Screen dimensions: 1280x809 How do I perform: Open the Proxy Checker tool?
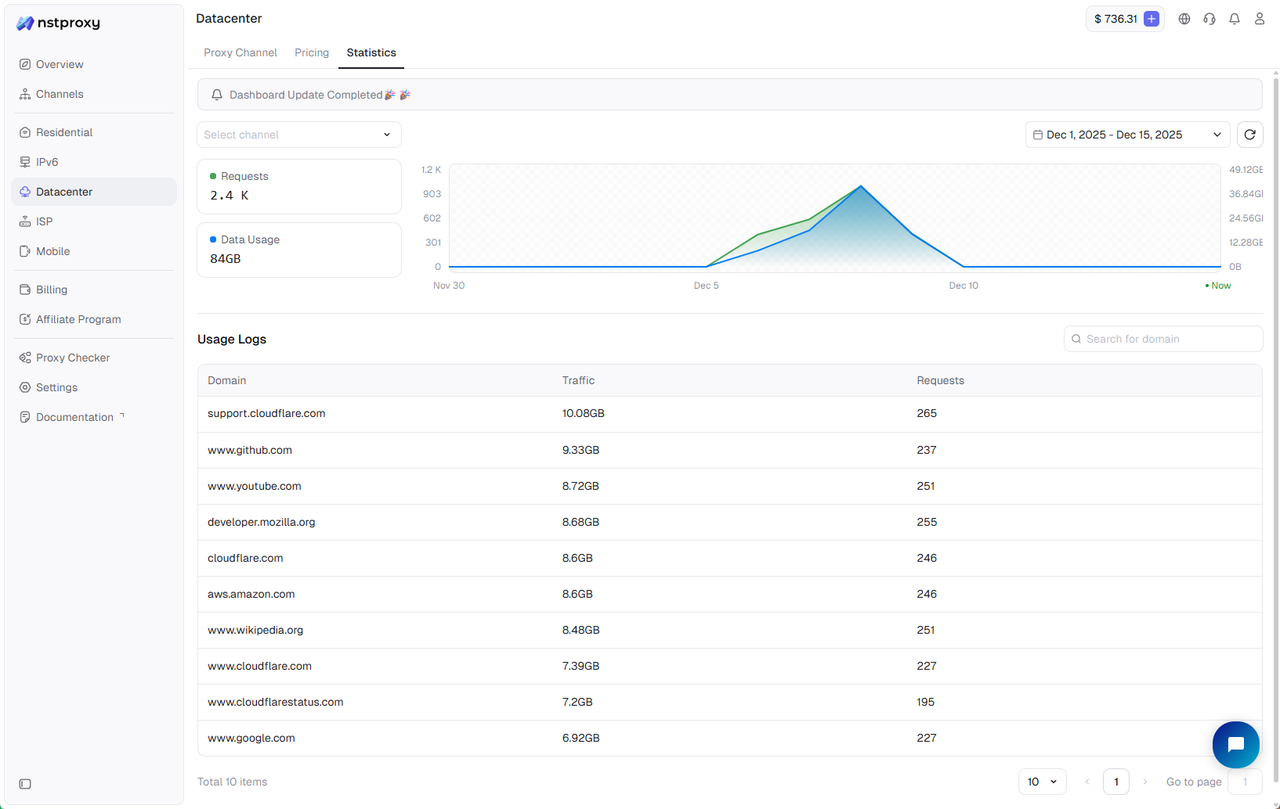(x=71, y=357)
